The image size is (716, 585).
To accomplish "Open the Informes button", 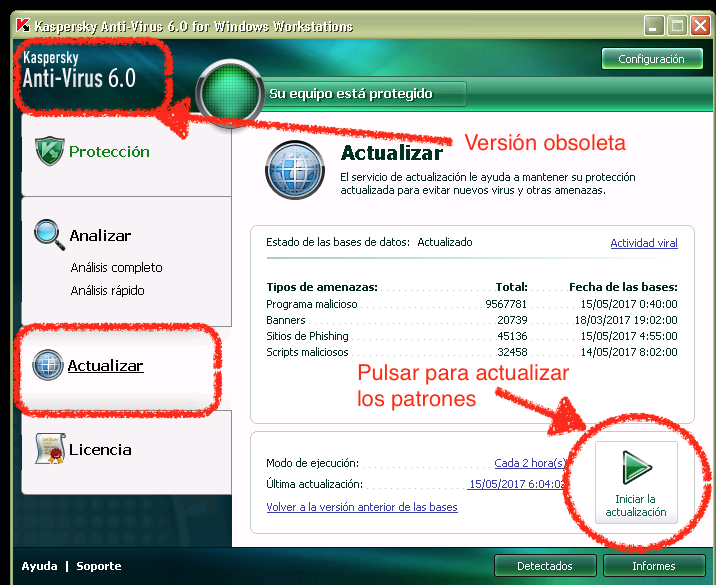I will 654,566.
